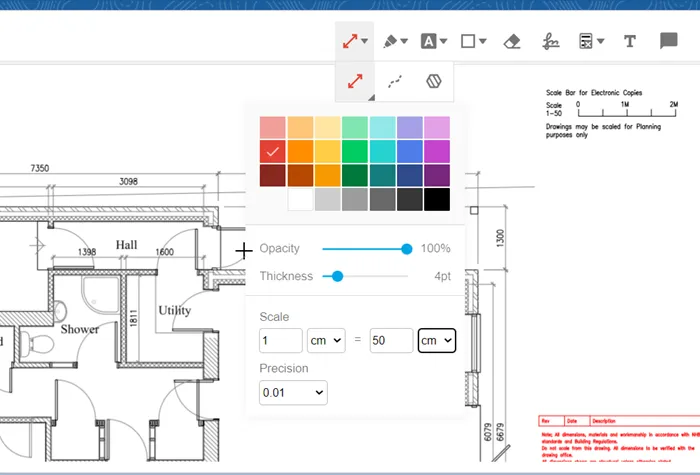
Task: Select the calculator form tool
Action: 586,41
